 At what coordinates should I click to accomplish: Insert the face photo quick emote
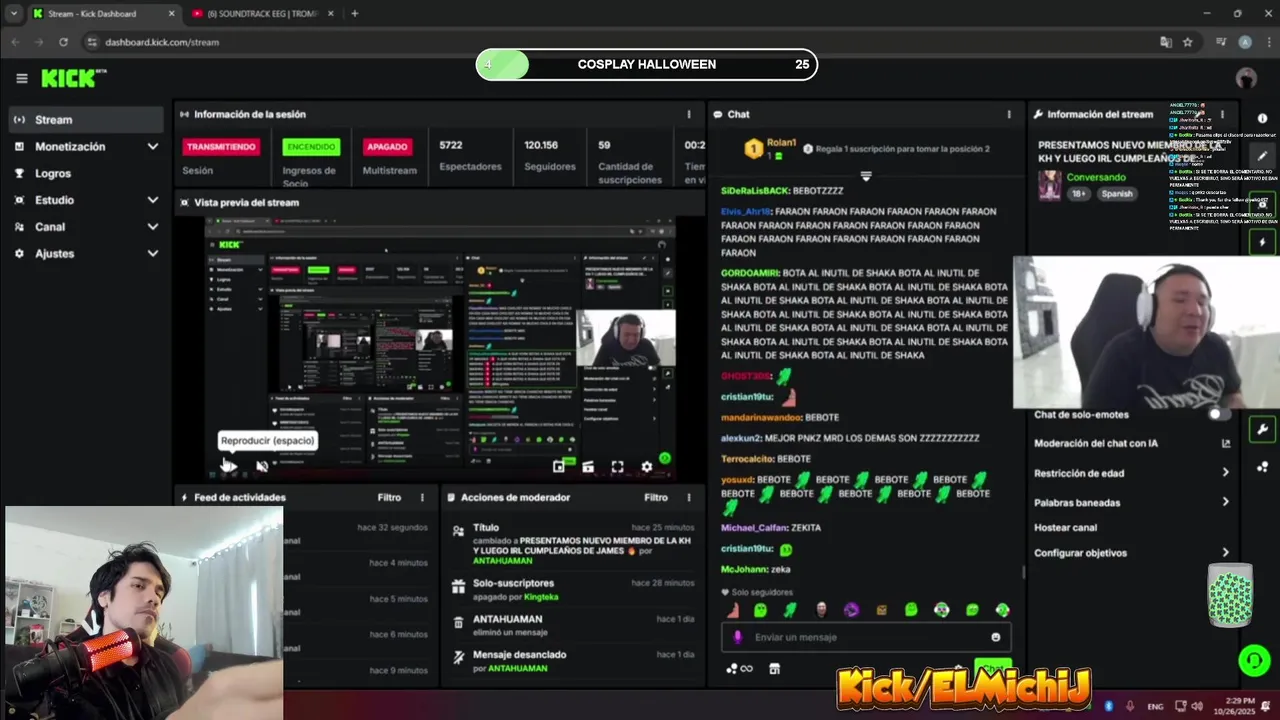[x=821, y=610]
